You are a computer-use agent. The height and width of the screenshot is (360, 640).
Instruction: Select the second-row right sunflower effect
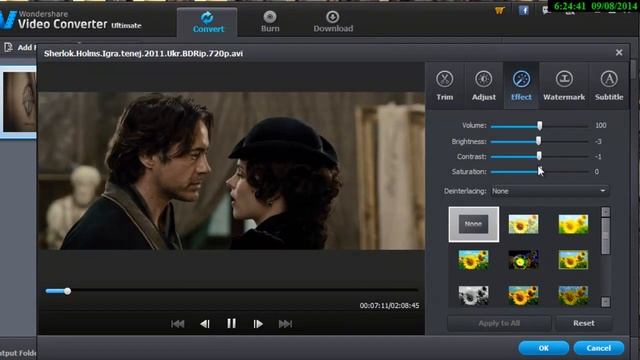pyautogui.click(x=573, y=260)
